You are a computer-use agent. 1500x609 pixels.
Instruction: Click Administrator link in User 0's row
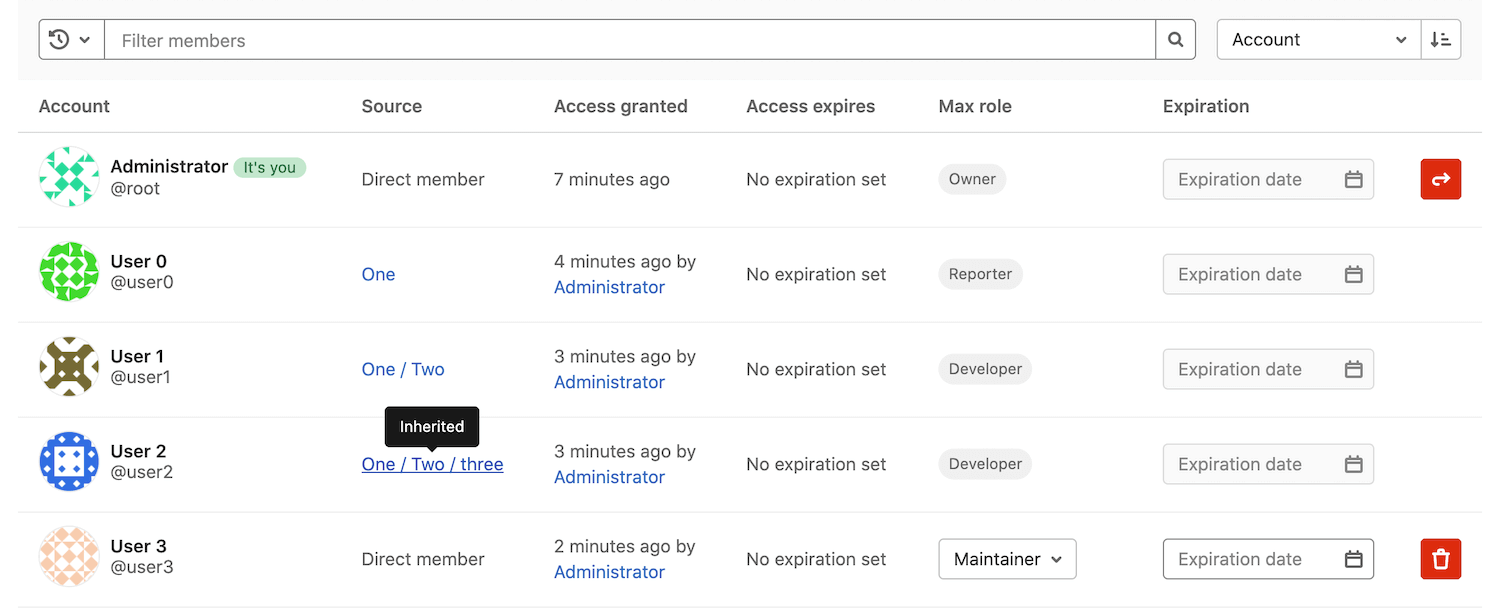click(x=609, y=288)
